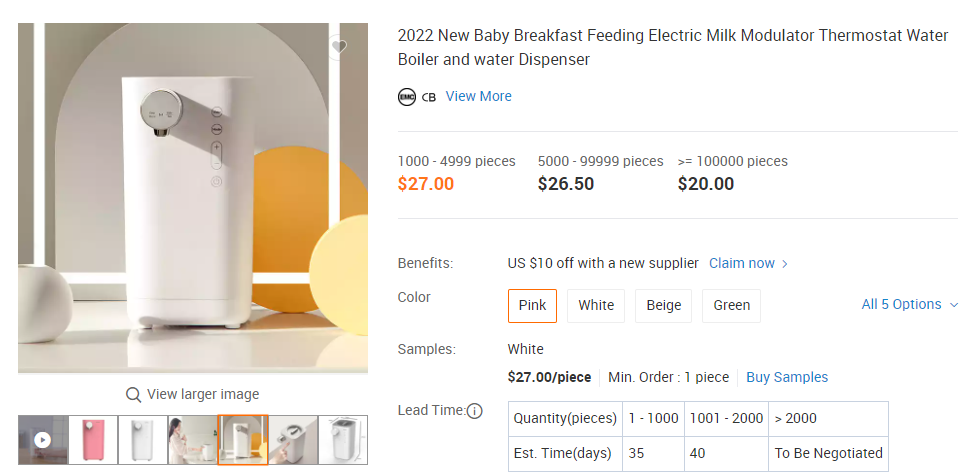Open the dimensions diagram thumbnail

point(343,440)
